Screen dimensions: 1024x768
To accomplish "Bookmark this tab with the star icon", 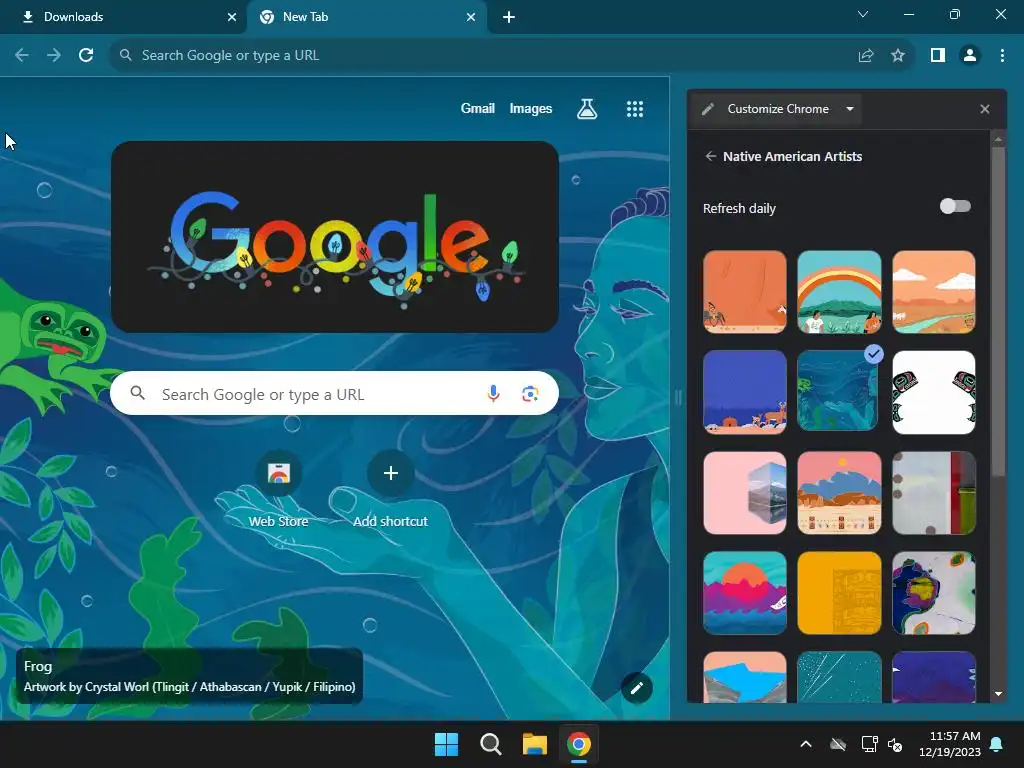I will pyautogui.click(x=898, y=56).
